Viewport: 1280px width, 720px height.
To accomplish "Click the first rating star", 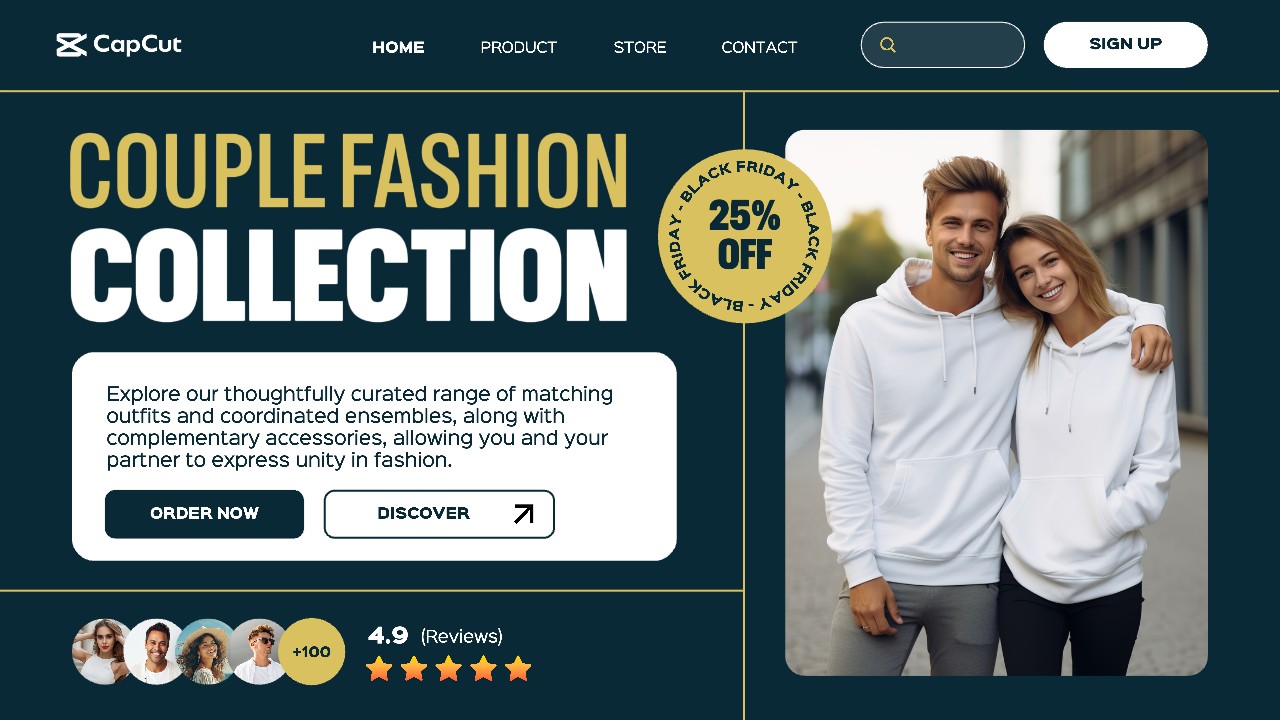I will pyautogui.click(x=379, y=668).
